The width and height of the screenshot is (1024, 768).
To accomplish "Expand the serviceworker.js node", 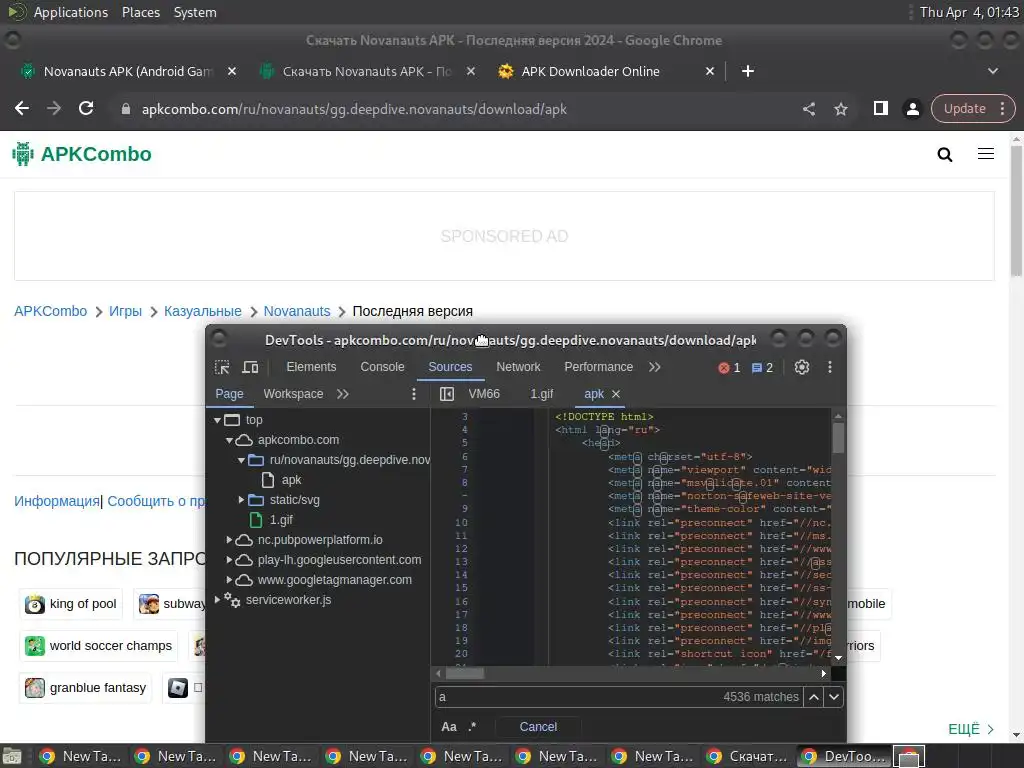I will (x=217, y=600).
